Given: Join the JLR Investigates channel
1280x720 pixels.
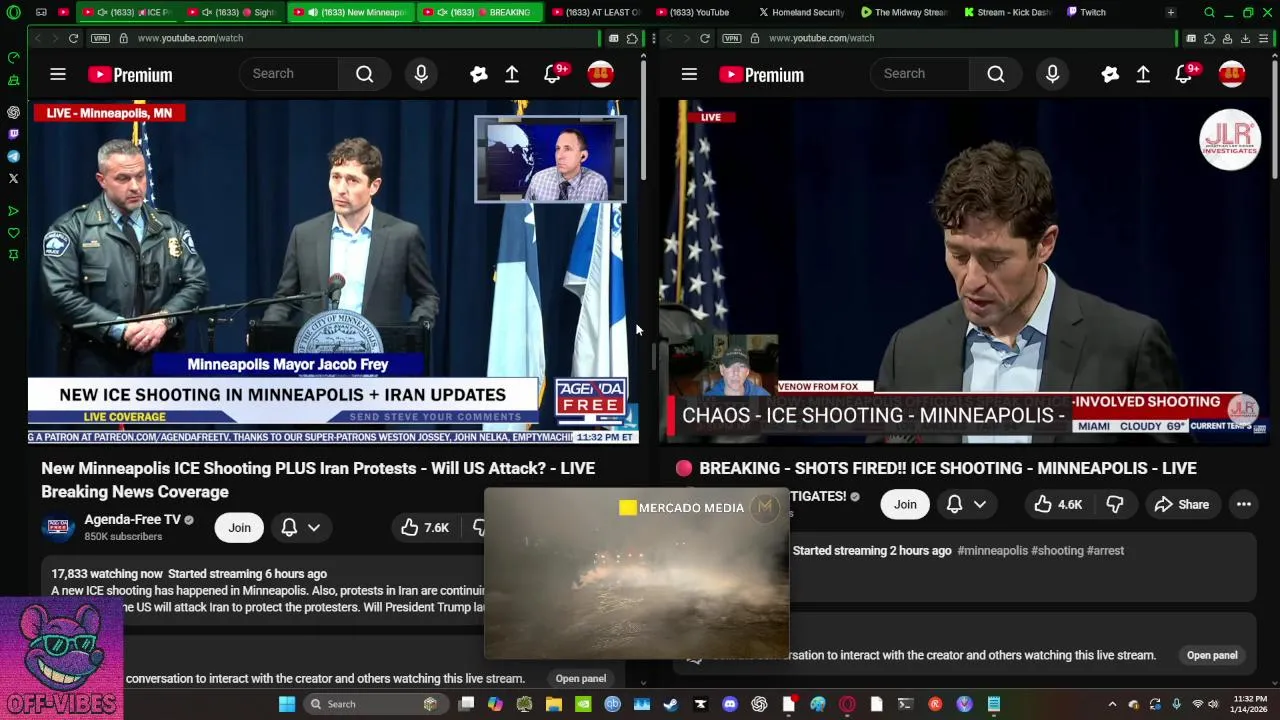Looking at the screenshot, I should point(905,504).
